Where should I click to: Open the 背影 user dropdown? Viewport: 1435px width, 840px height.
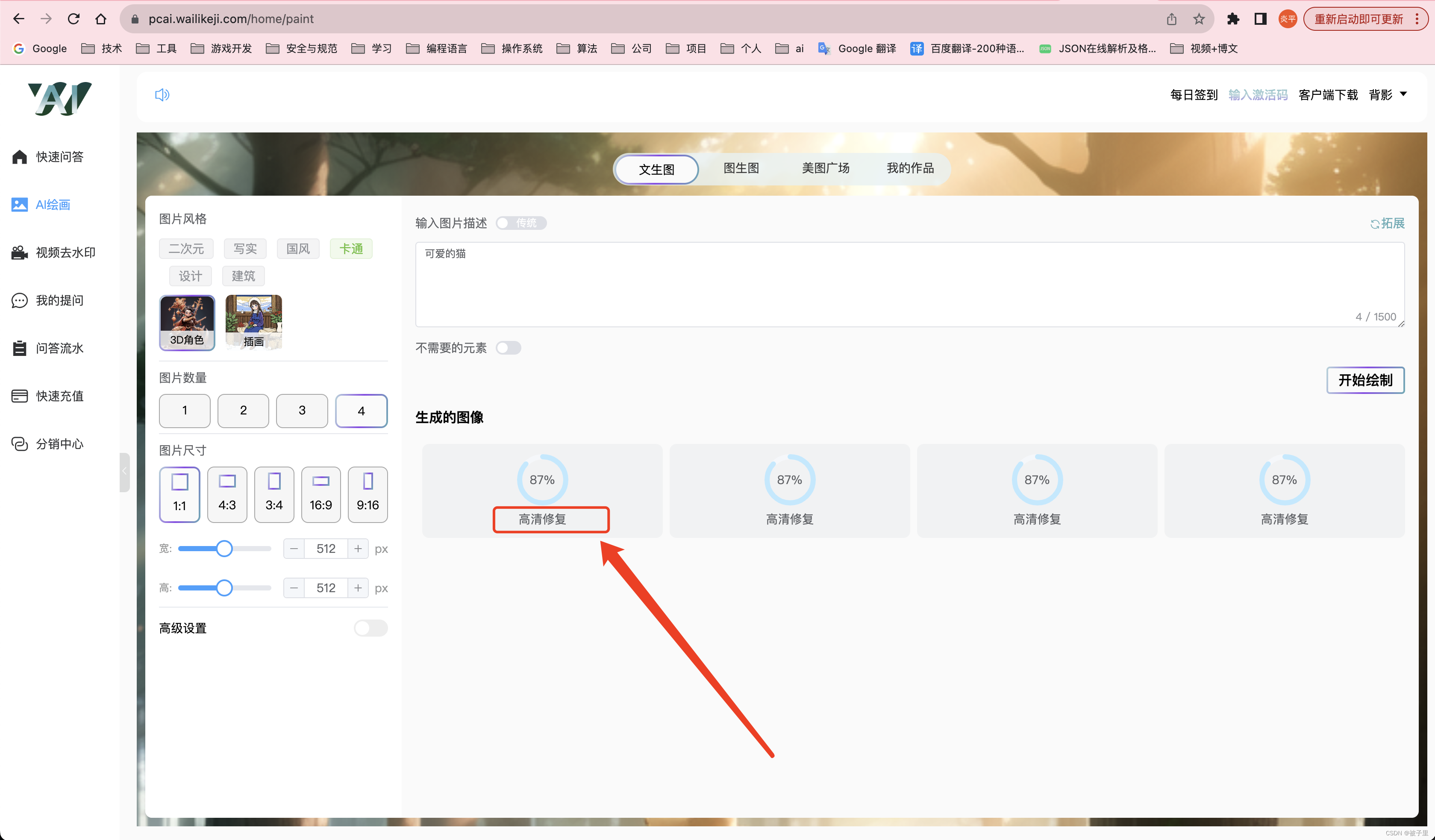[x=1388, y=94]
